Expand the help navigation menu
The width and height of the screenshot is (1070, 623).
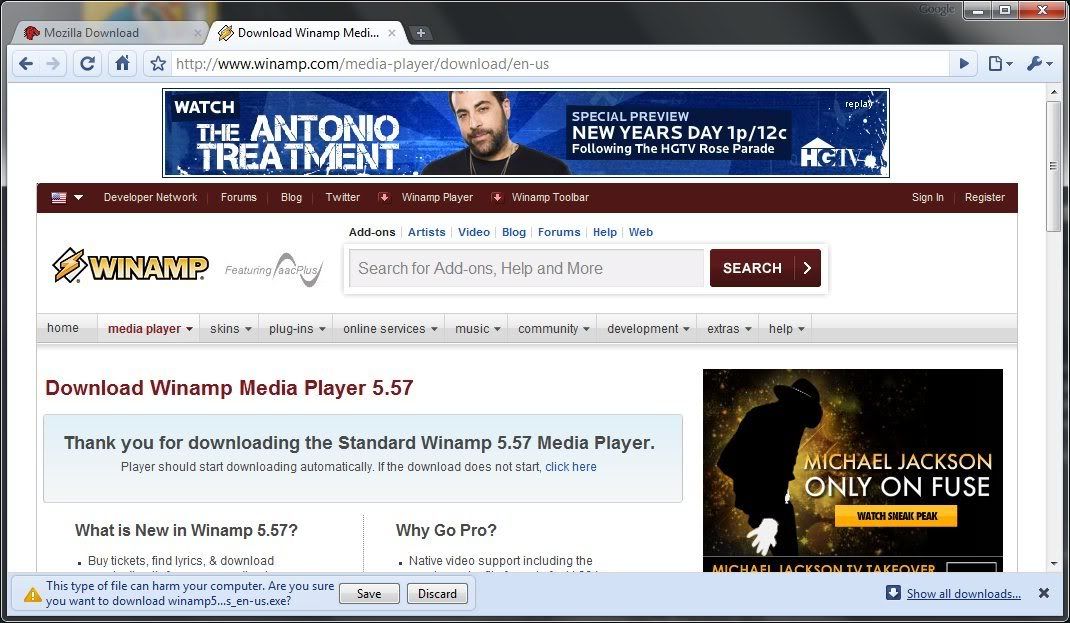click(786, 329)
